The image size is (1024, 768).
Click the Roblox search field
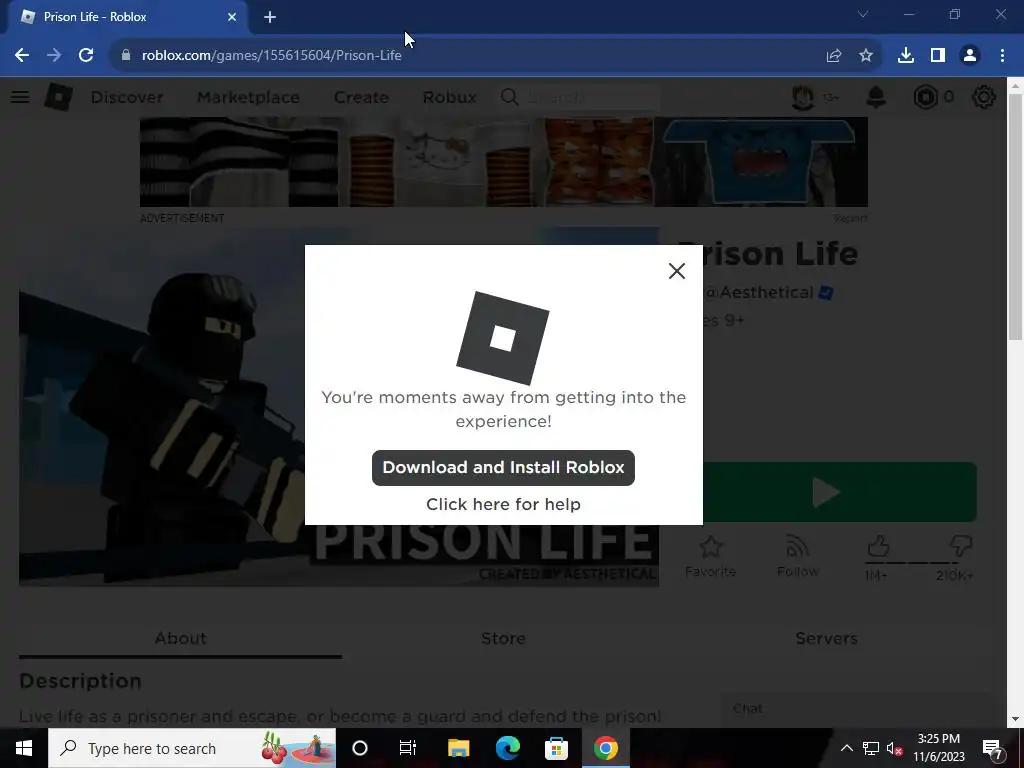click(580, 97)
